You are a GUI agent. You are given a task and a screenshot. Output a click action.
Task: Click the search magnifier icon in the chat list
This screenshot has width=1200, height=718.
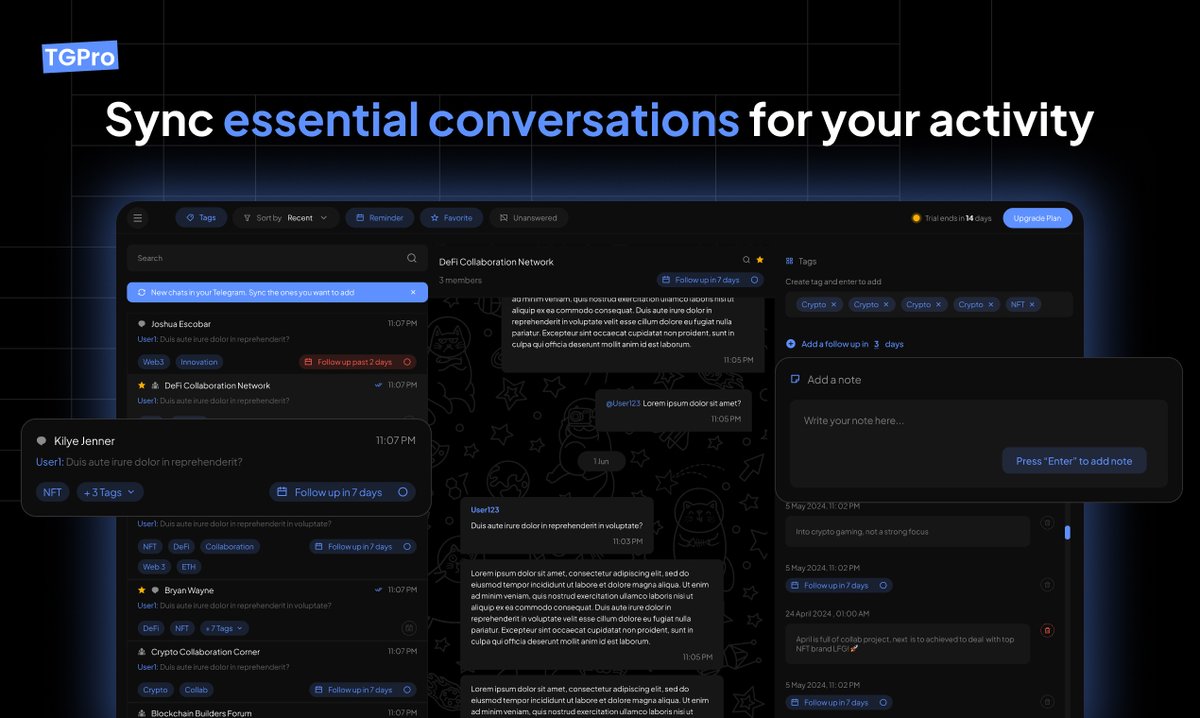pos(411,257)
